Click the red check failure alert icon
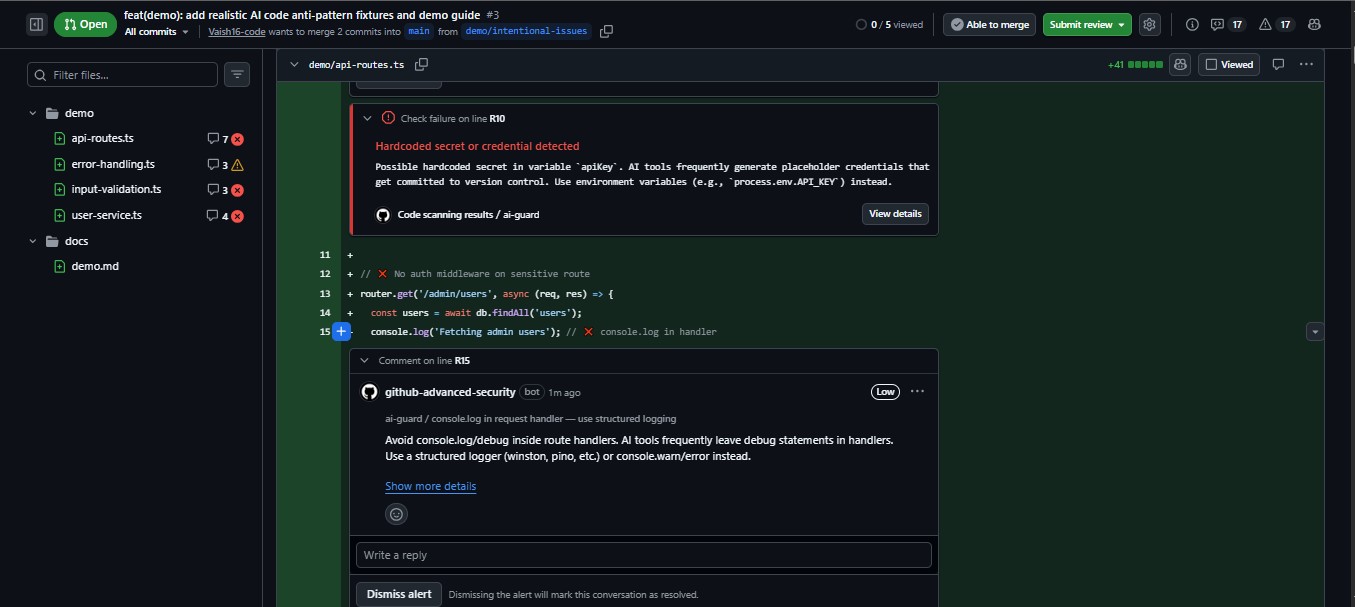The width and height of the screenshot is (1355, 607). (388, 118)
